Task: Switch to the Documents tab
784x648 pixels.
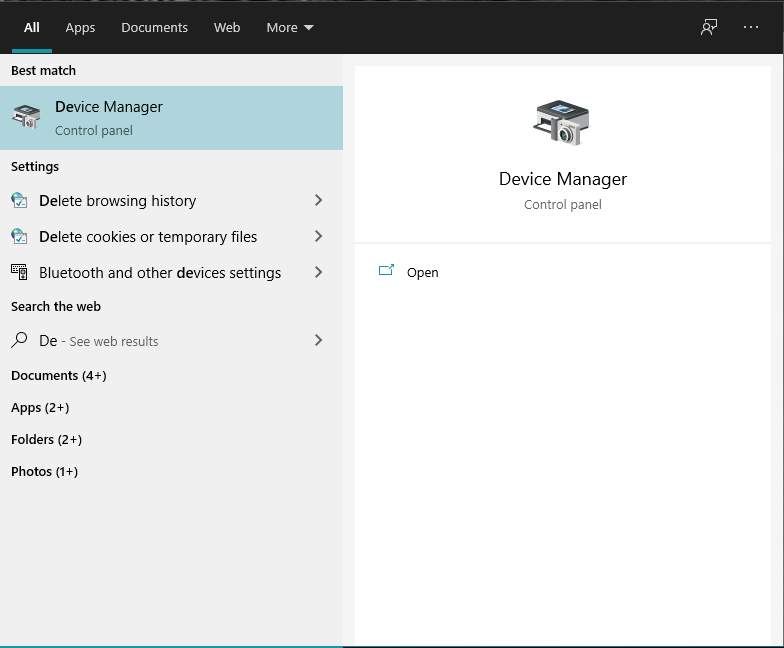Action: tap(154, 28)
